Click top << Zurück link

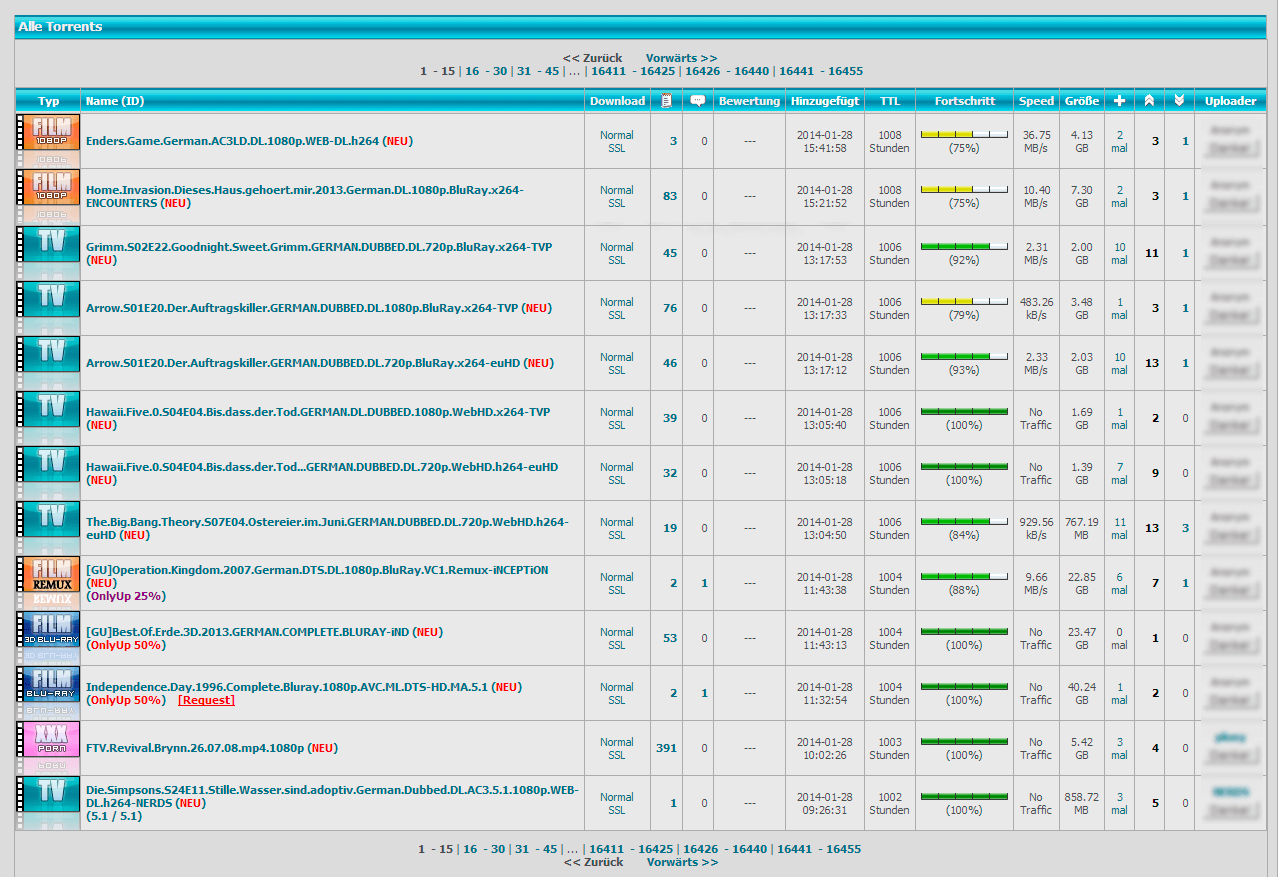(x=592, y=58)
